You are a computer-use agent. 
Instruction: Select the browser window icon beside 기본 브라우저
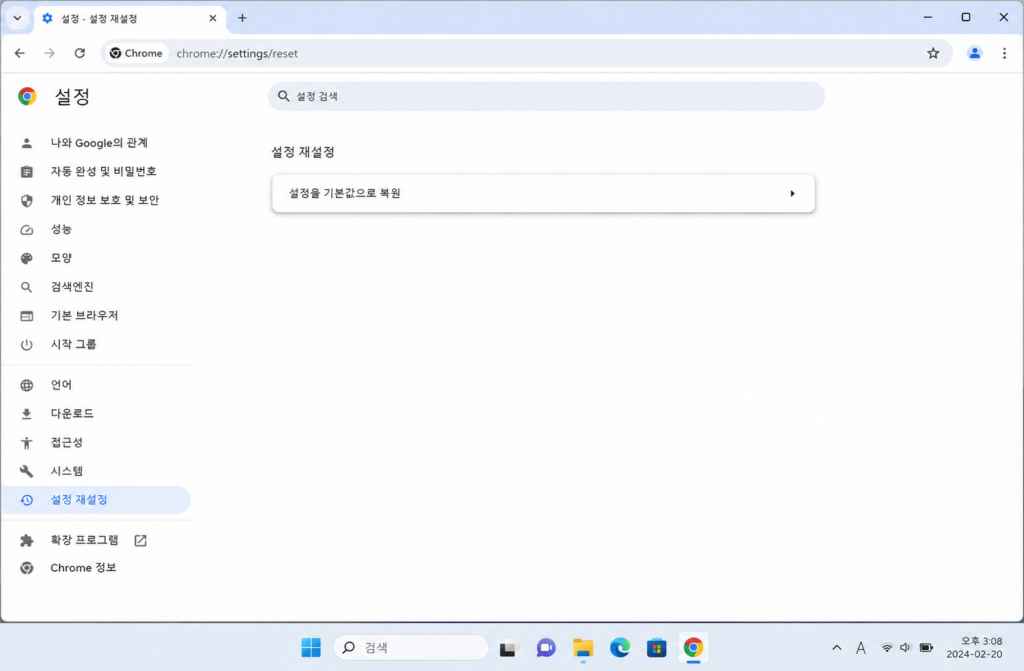[x=27, y=316]
